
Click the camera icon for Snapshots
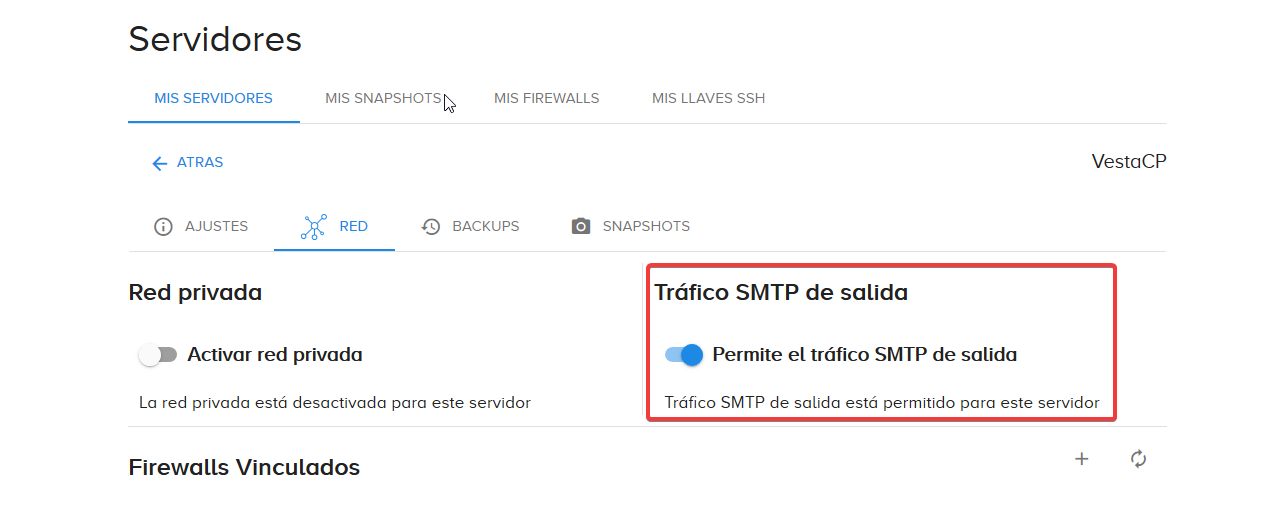(x=581, y=227)
